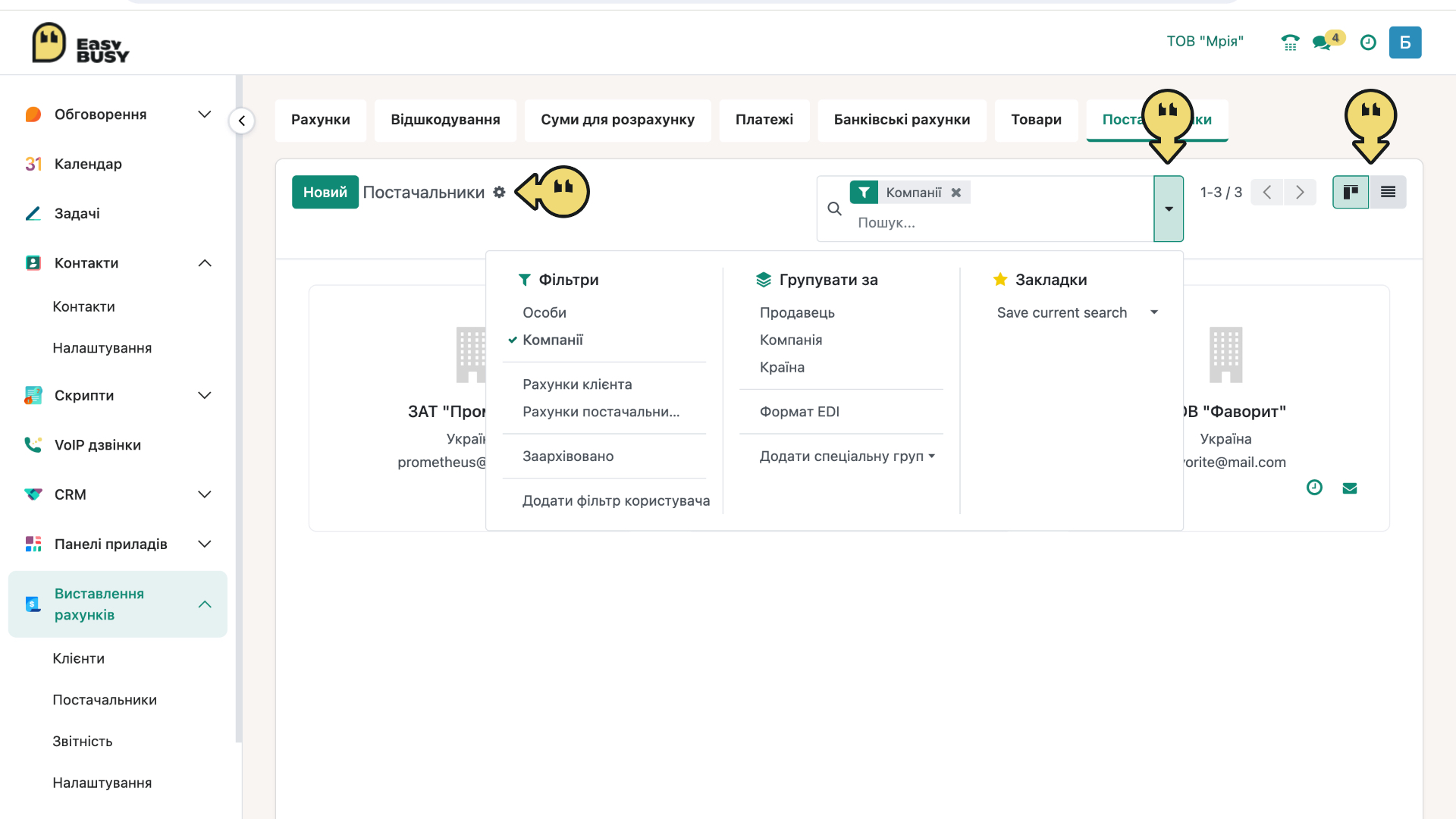Screen dimensions: 1456x819
Task: Open the Банківські рахунки tab
Action: (x=902, y=120)
